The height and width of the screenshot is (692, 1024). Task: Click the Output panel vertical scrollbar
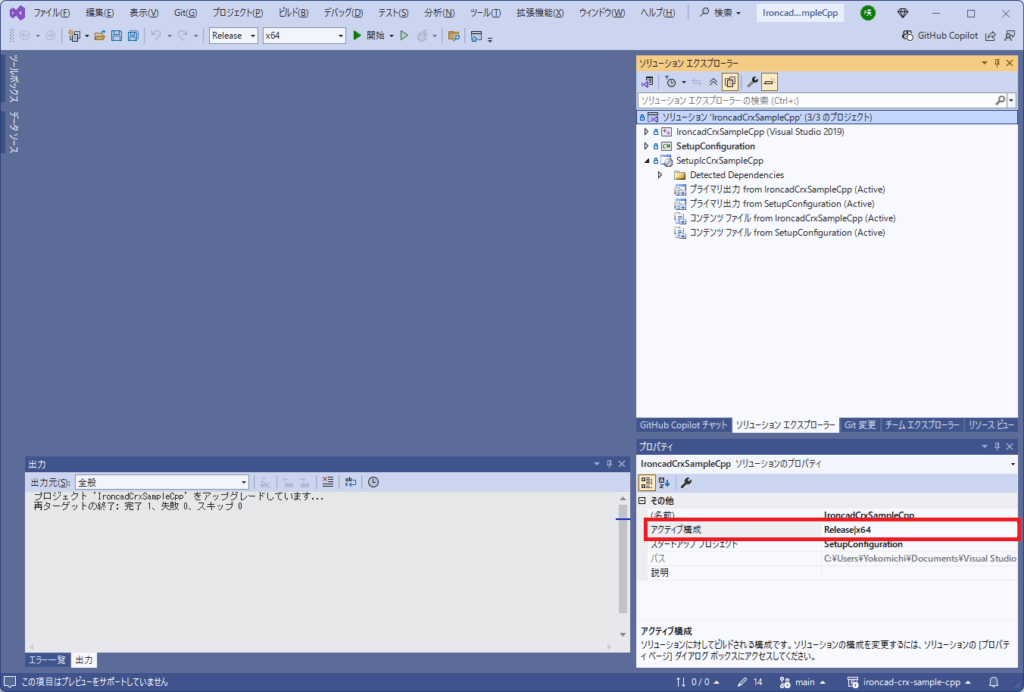[623, 560]
